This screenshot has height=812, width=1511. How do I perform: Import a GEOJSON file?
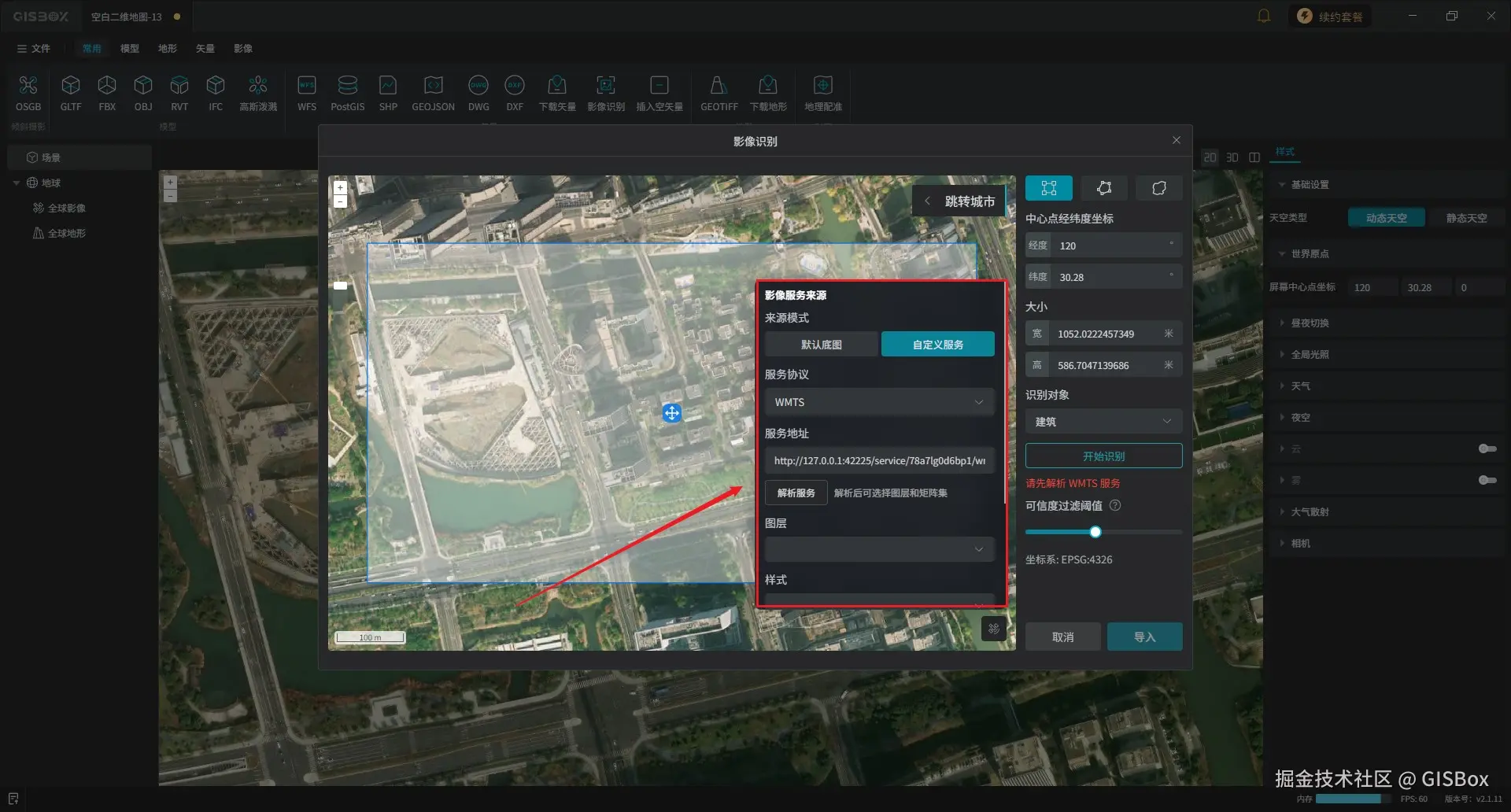tap(434, 93)
